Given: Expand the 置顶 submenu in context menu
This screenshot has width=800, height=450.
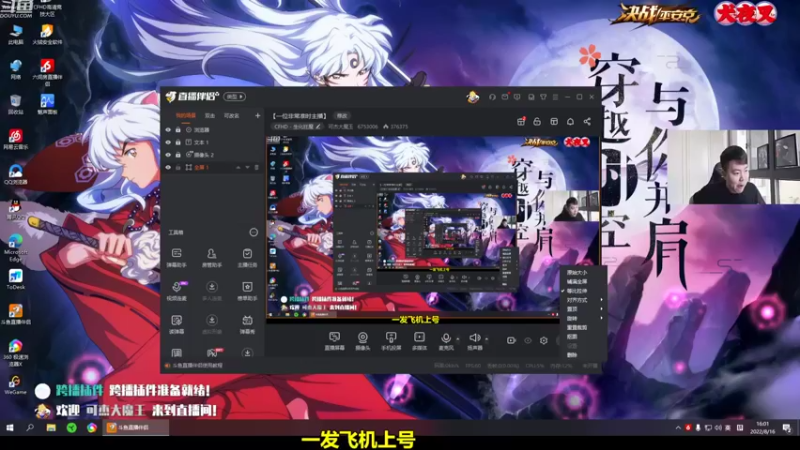Looking at the screenshot, I should click(x=584, y=309).
